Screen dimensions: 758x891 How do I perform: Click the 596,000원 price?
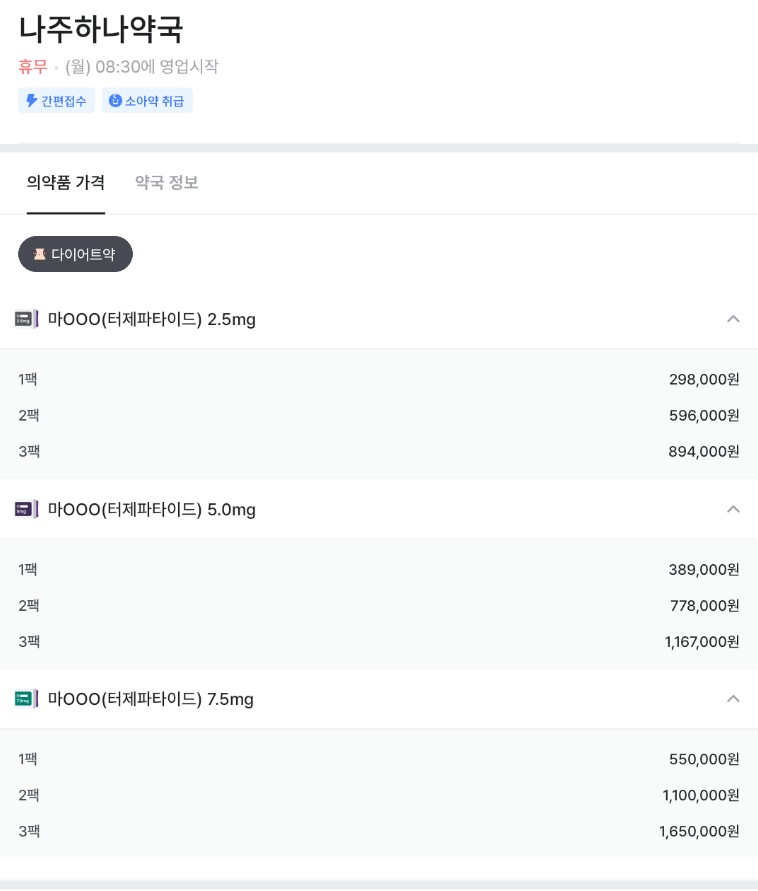pos(704,415)
